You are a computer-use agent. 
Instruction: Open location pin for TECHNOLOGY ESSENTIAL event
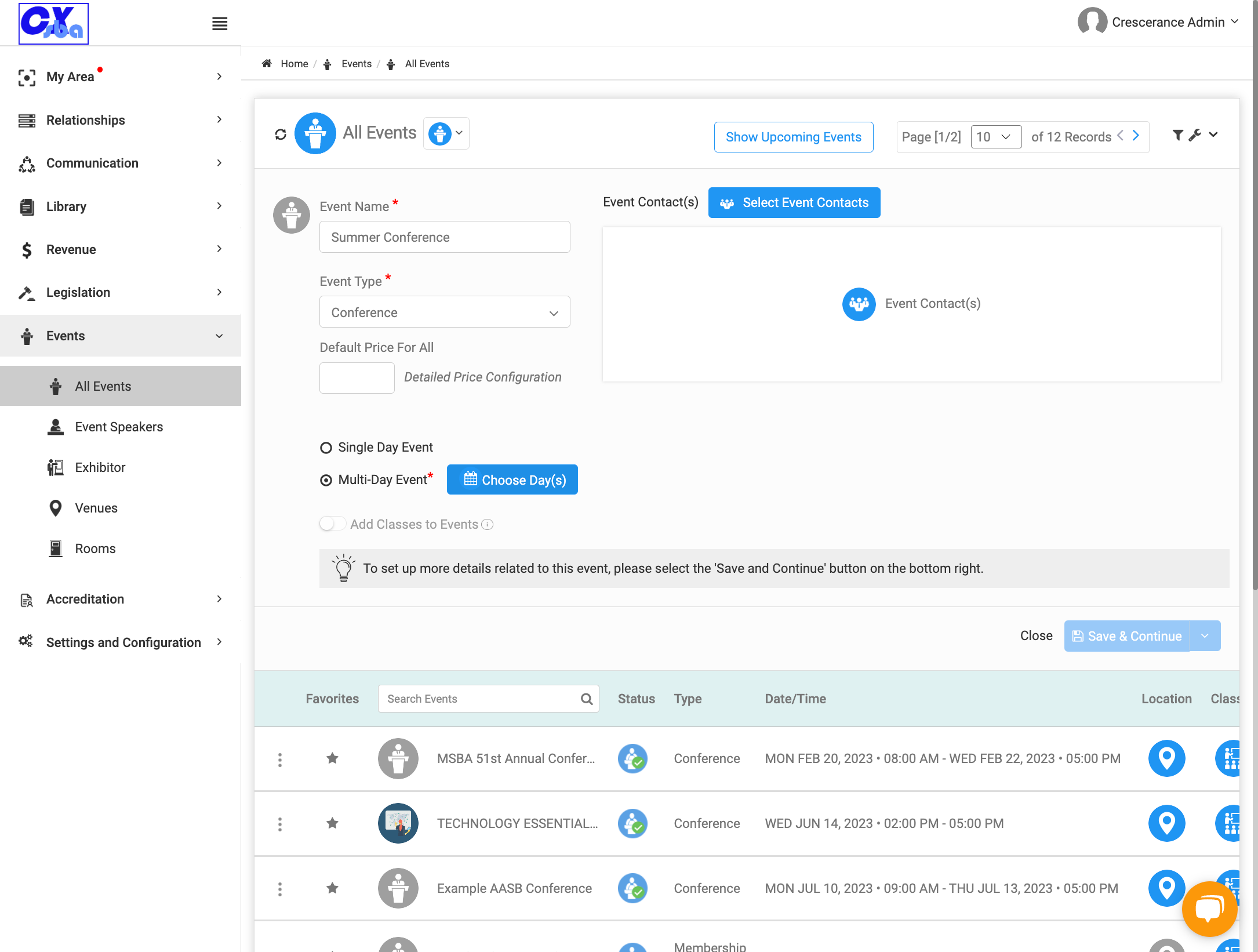(1166, 823)
